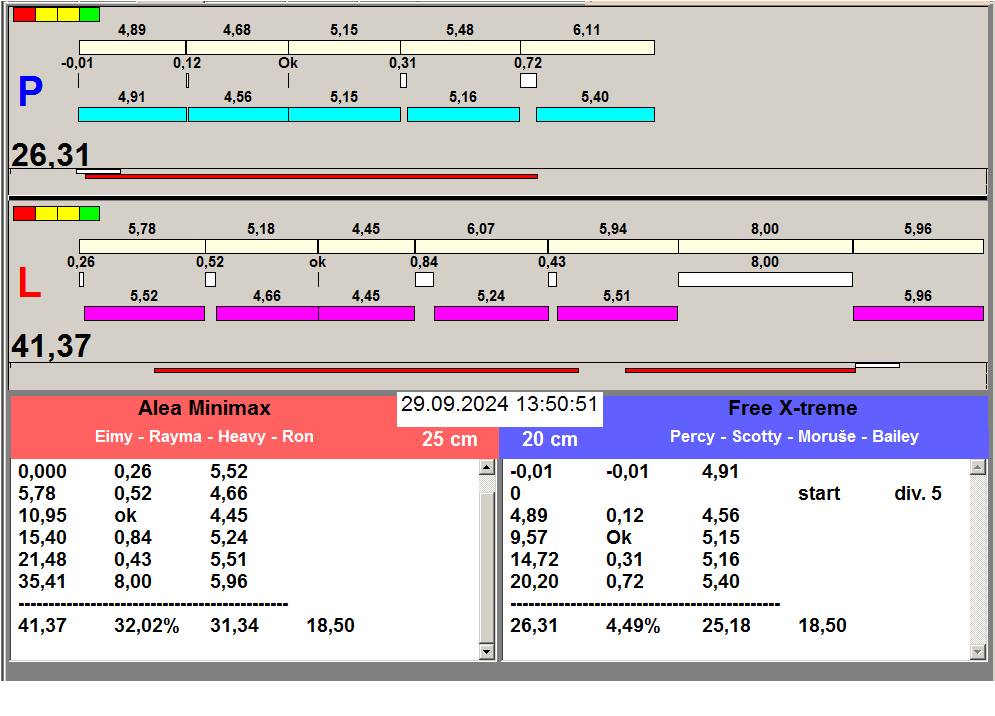Screen dimensions: 995x716
Task: Click the green start light in lane L
Action: point(89,213)
